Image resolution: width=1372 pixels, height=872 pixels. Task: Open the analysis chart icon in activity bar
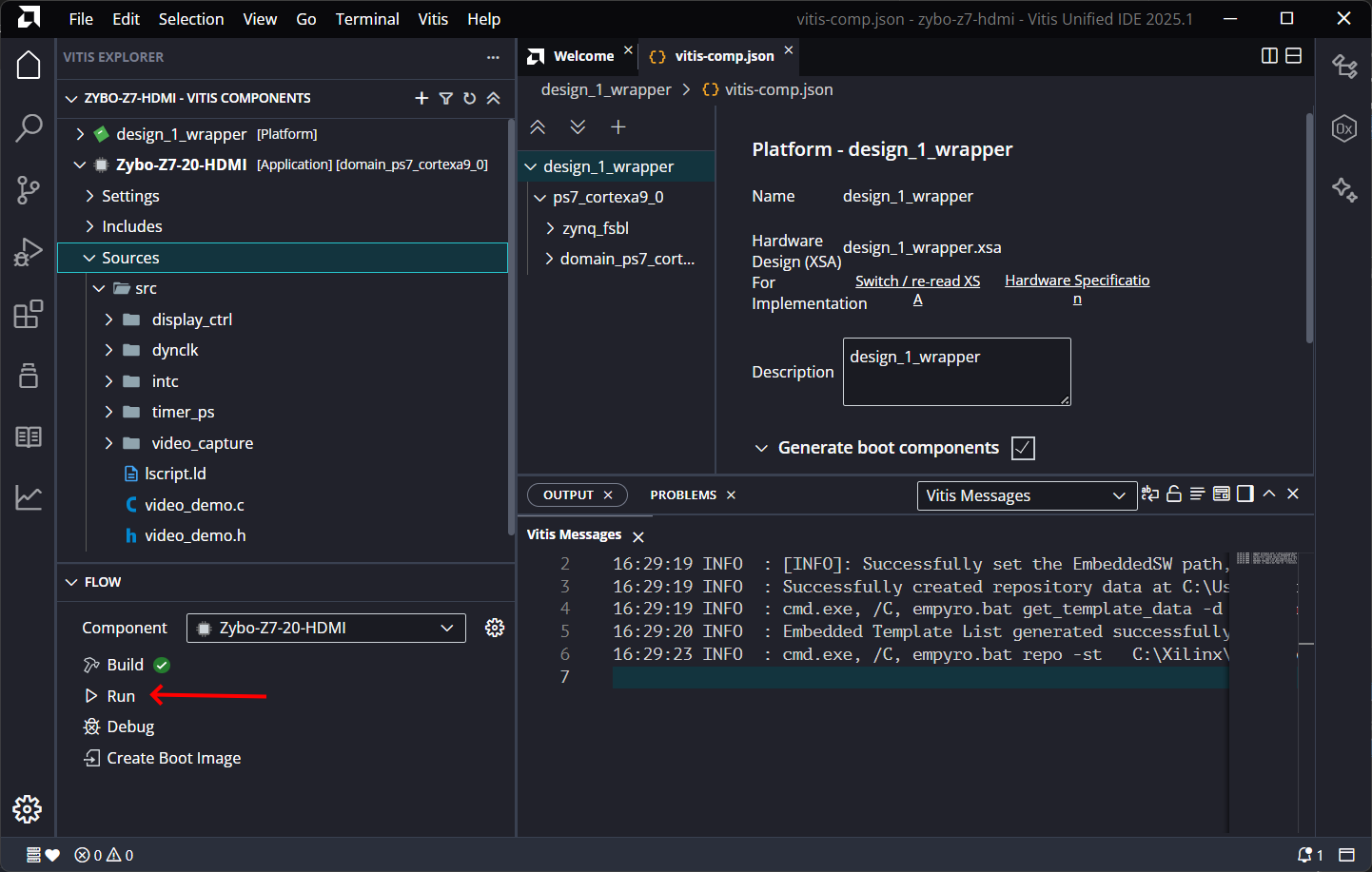(x=29, y=497)
